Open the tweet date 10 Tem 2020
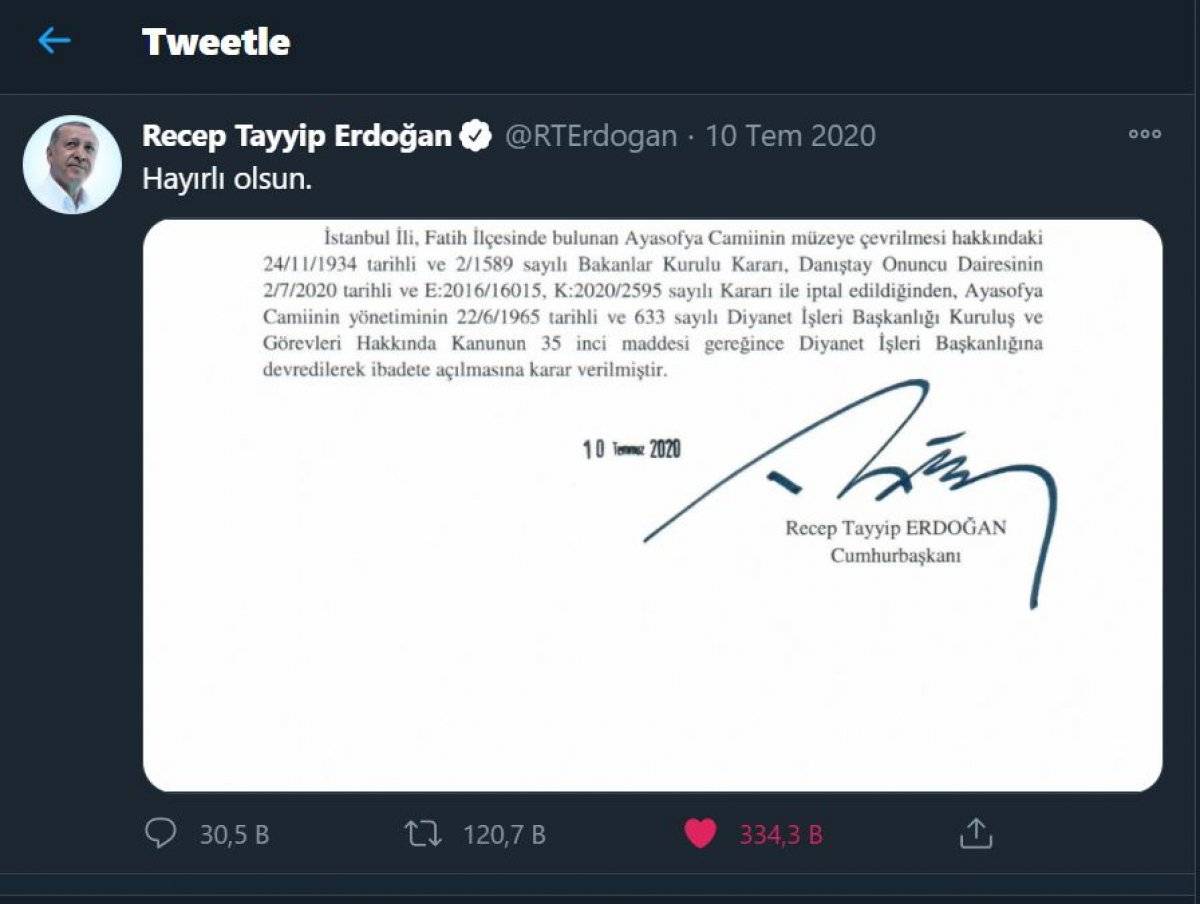The image size is (1200, 904). coord(792,135)
